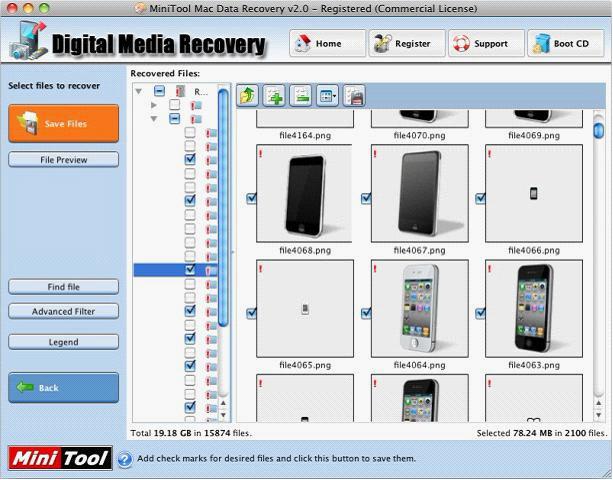Screen dimensions: 613x480
Task: Click the tree panel vertical scrollbar thumb
Action: pos(223,208)
